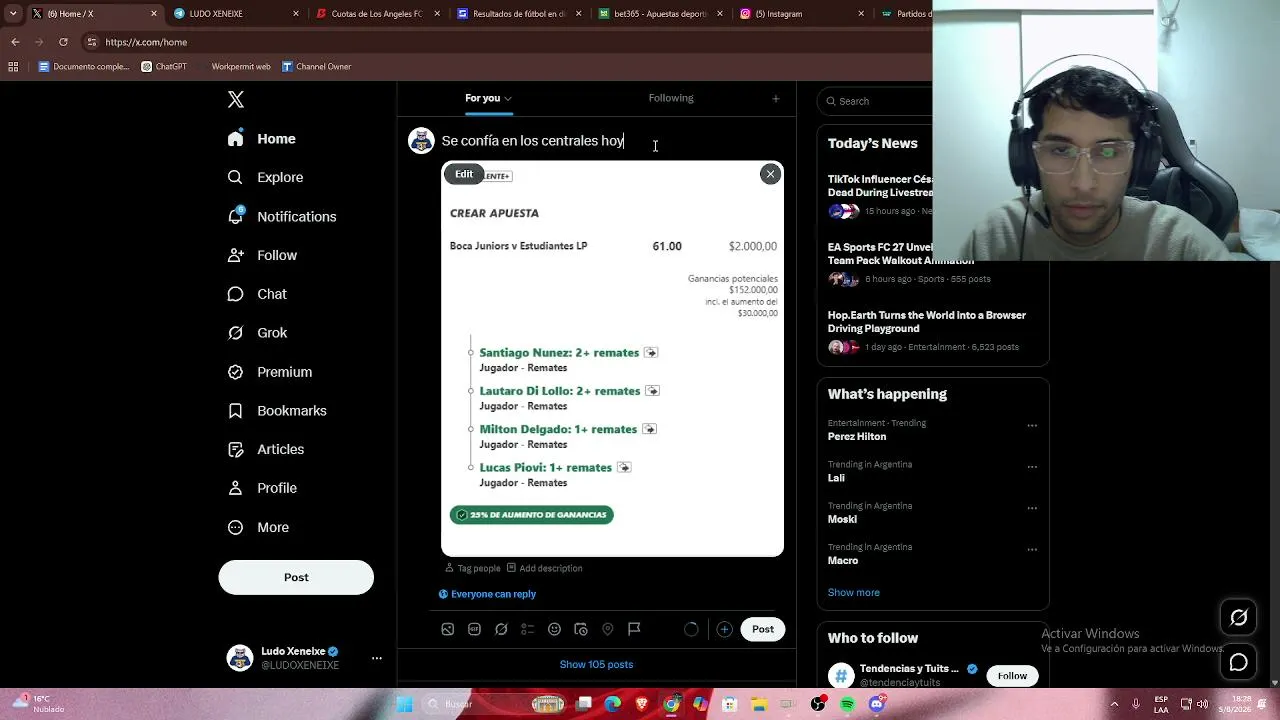Click the browser back arrow
This screenshot has width=1280, height=720.
coord(15,42)
